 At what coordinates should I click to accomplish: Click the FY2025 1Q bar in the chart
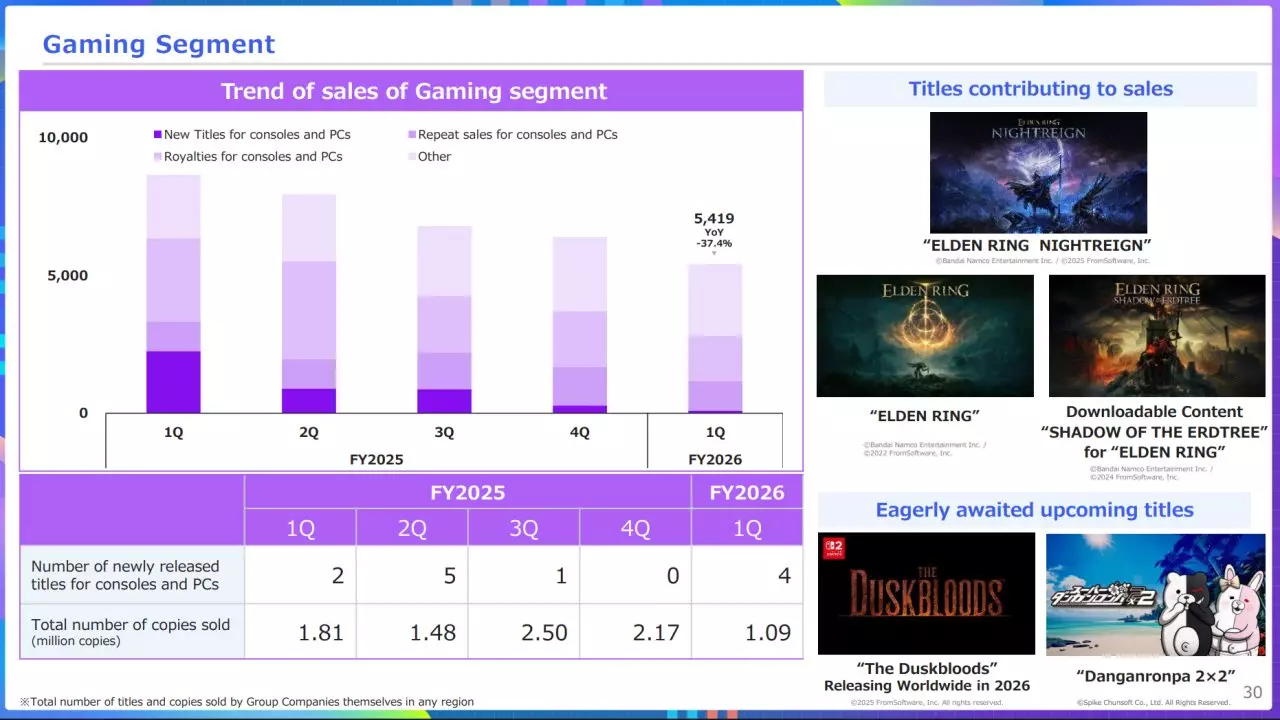coord(173,294)
